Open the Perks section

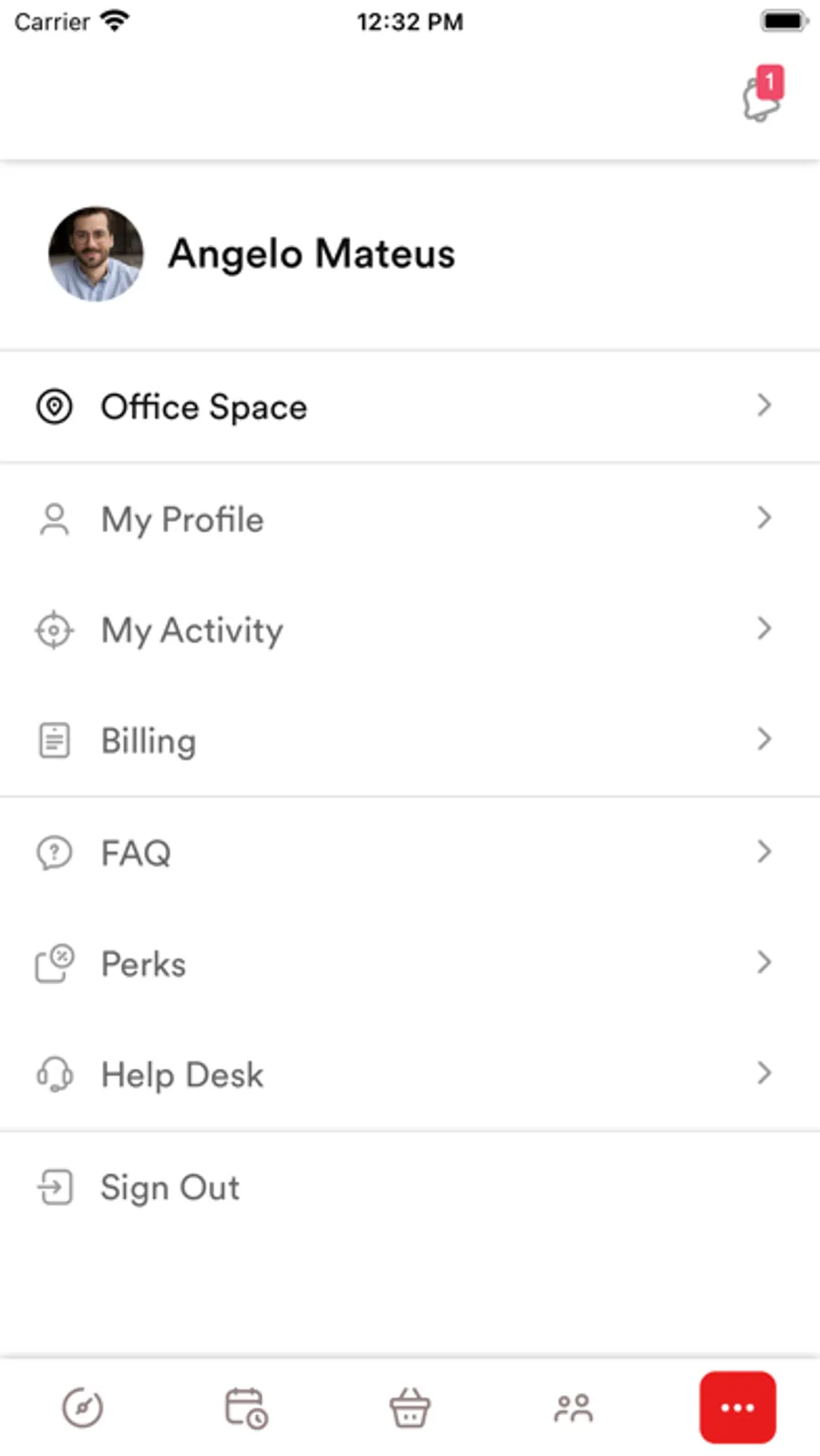143,965
